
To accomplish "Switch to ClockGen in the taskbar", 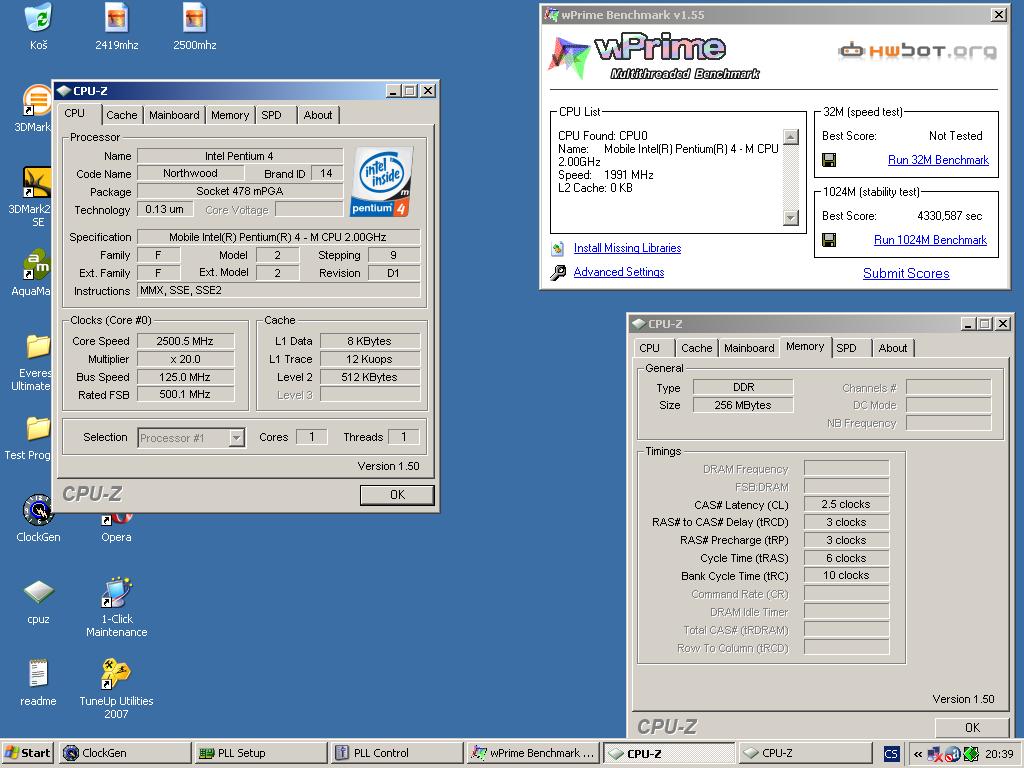I will click(125, 753).
